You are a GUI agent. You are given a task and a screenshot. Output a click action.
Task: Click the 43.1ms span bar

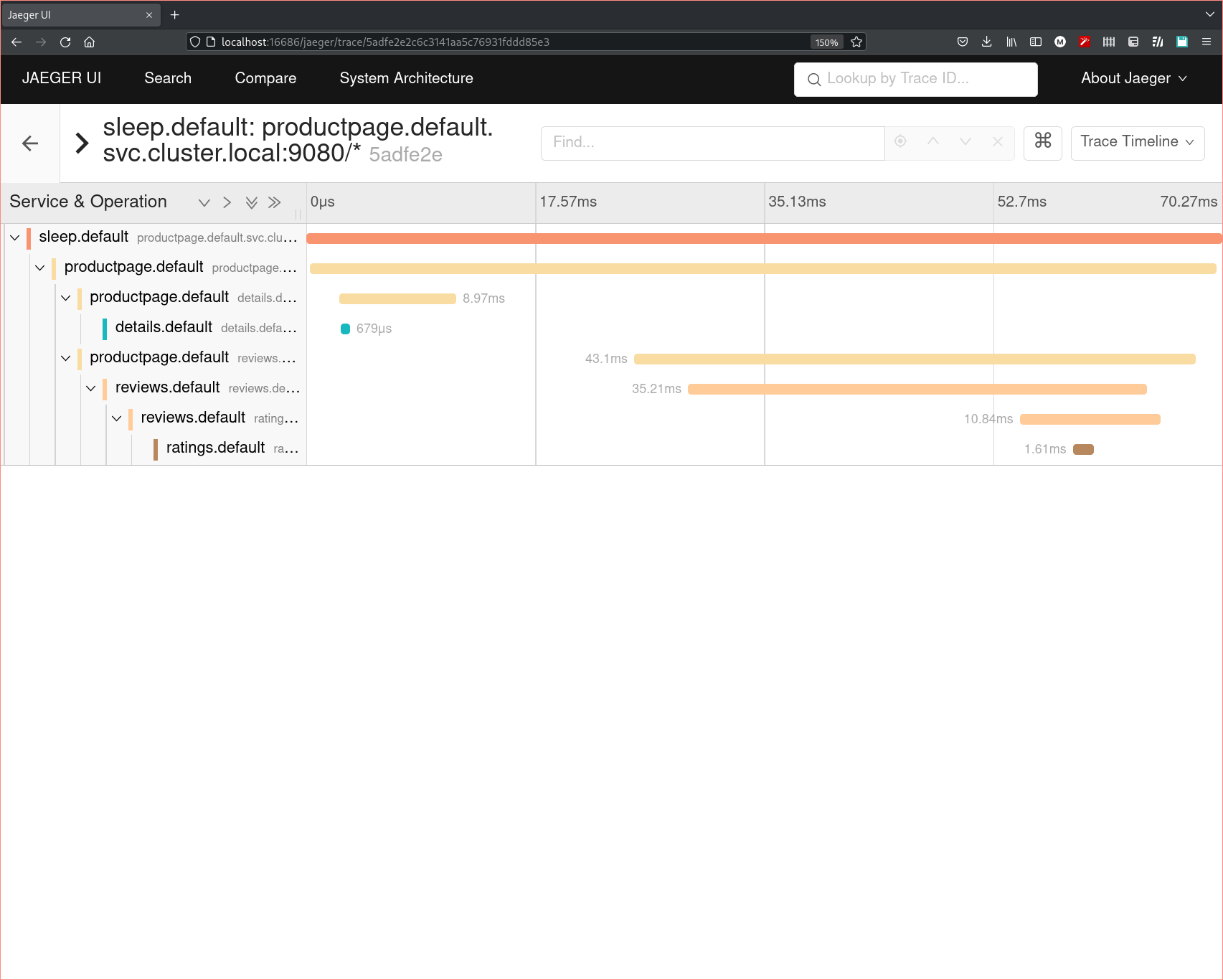point(915,359)
